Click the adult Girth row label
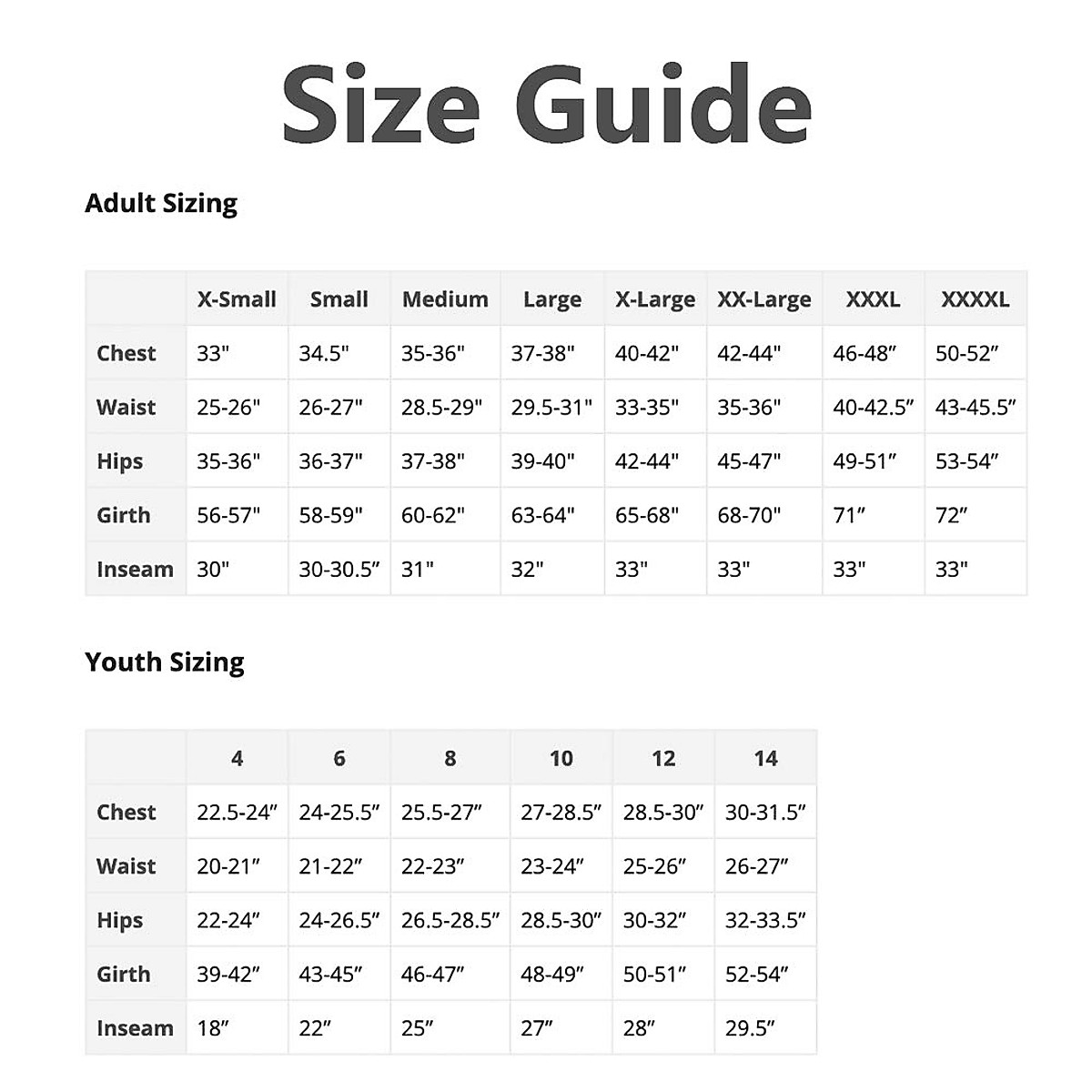Image resolution: width=1092 pixels, height=1092 pixels. pos(124,515)
